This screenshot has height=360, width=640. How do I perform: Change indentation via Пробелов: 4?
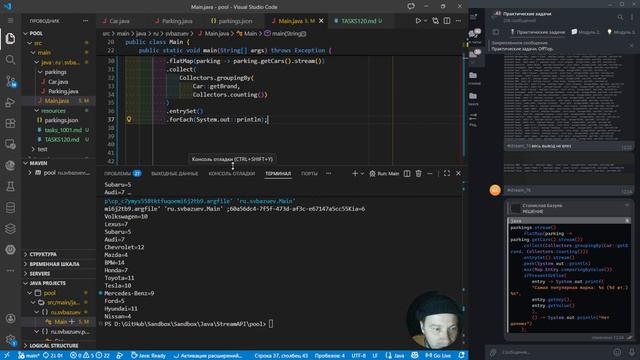click(x=330, y=356)
